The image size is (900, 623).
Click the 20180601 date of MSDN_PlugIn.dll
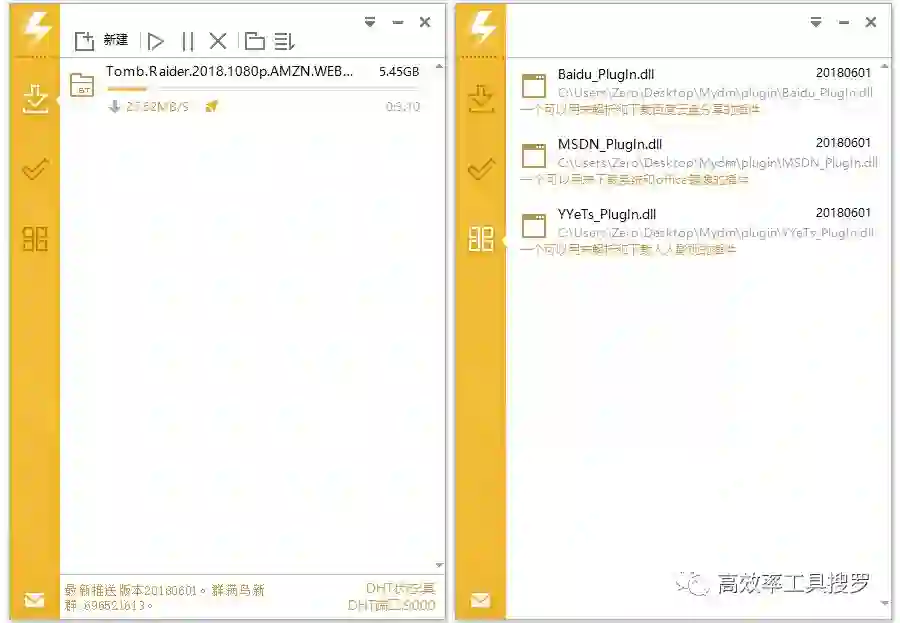coord(843,142)
